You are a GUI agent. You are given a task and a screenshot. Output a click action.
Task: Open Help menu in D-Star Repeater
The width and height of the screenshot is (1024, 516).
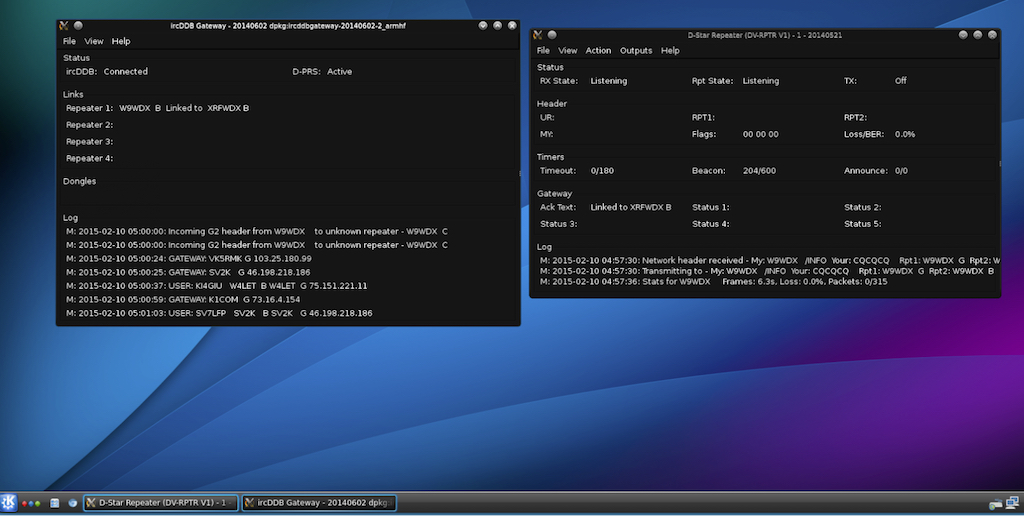pyautogui.click(x=670, y=51)
